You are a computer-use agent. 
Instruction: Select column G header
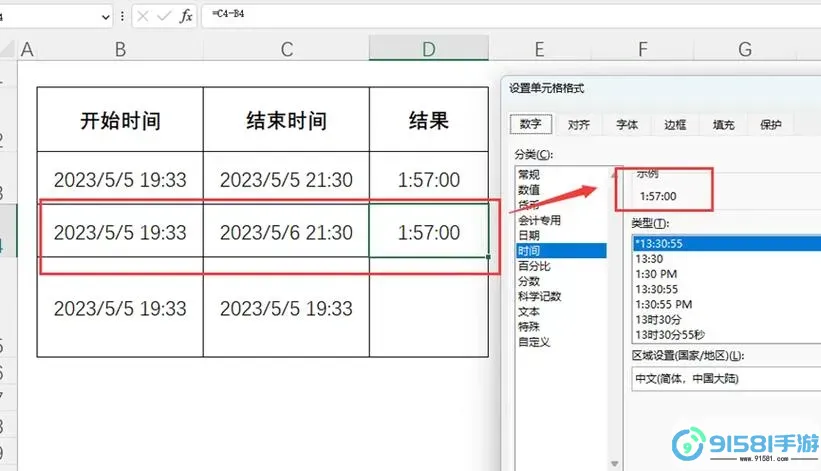click(x=745, y=49)
